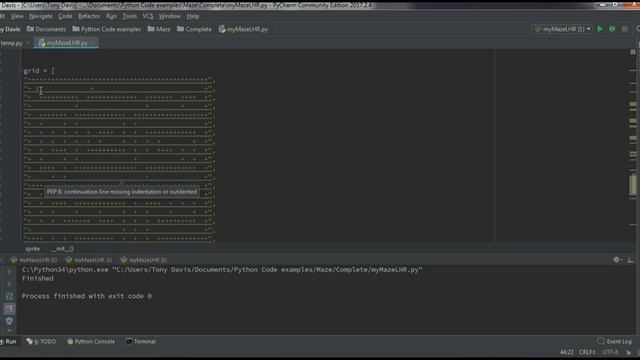
Task: Open the Terminal tool window
Action: click(141, 342)
